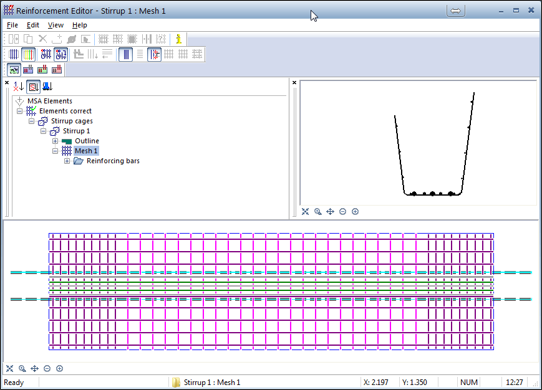Screen dimensions: 542x390
Task: Open the Edit menu
Action: click(x=33, y=25)
